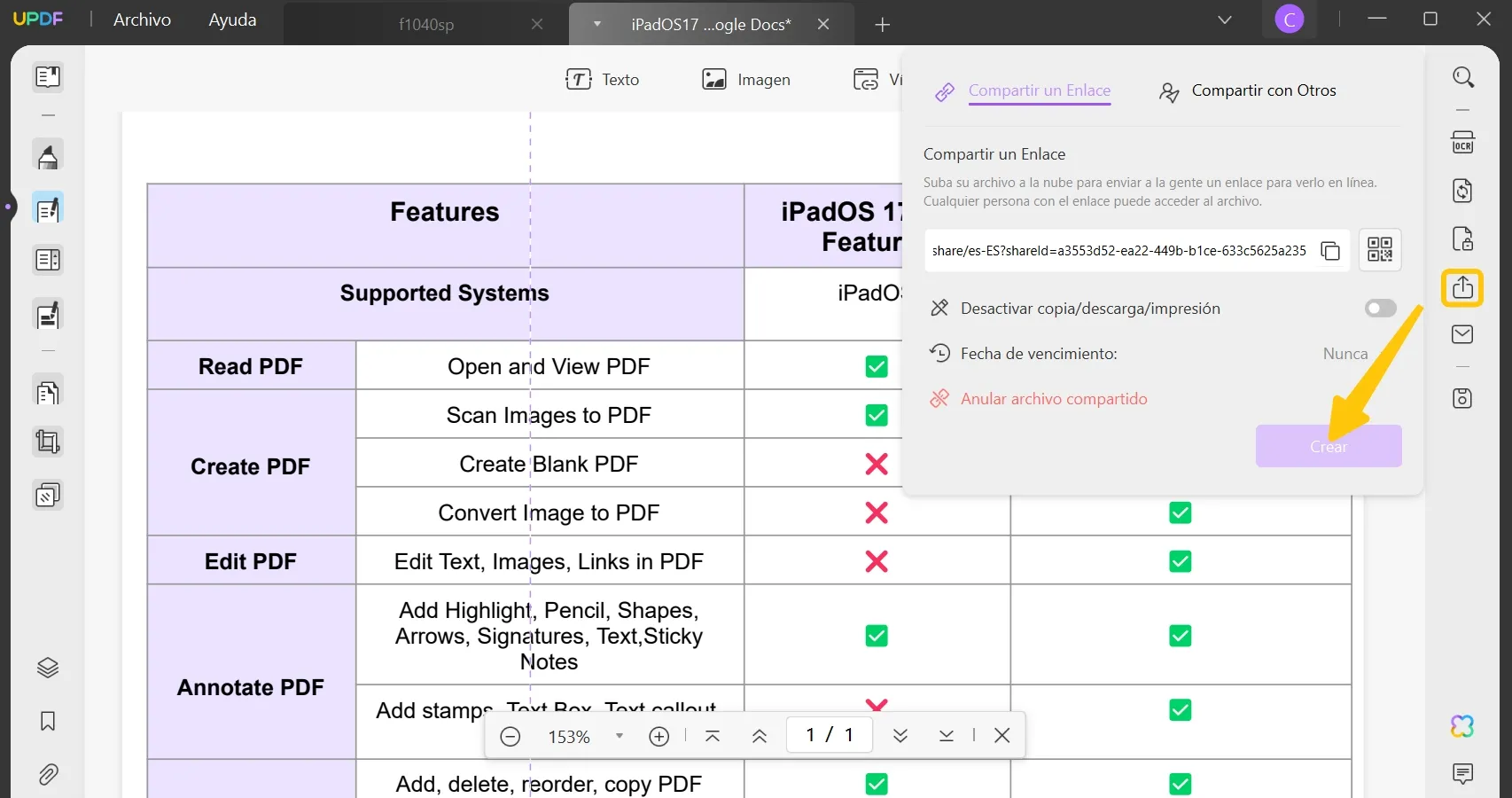Screen dimensions: 1512x798
Task: Click the 'Create Blank PDF' cell
Action: tap(549, 464)
